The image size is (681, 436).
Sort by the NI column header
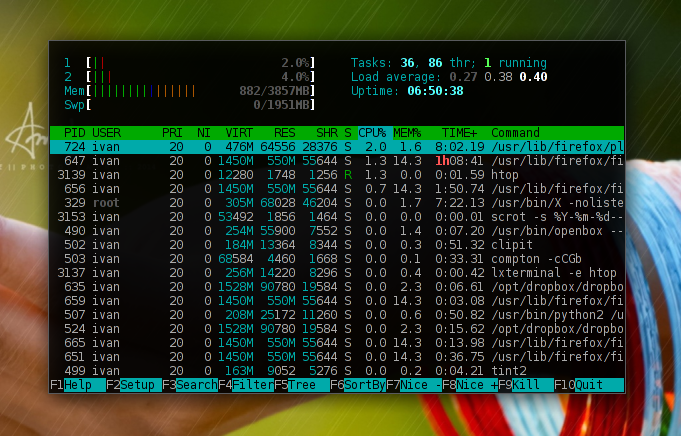coord(204,133)
